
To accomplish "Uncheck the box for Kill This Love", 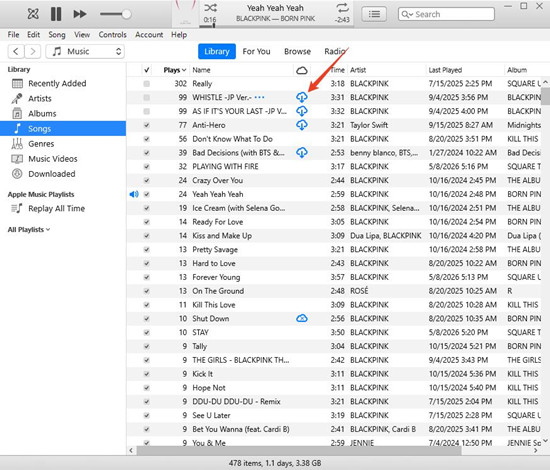I will coord(147,305).
